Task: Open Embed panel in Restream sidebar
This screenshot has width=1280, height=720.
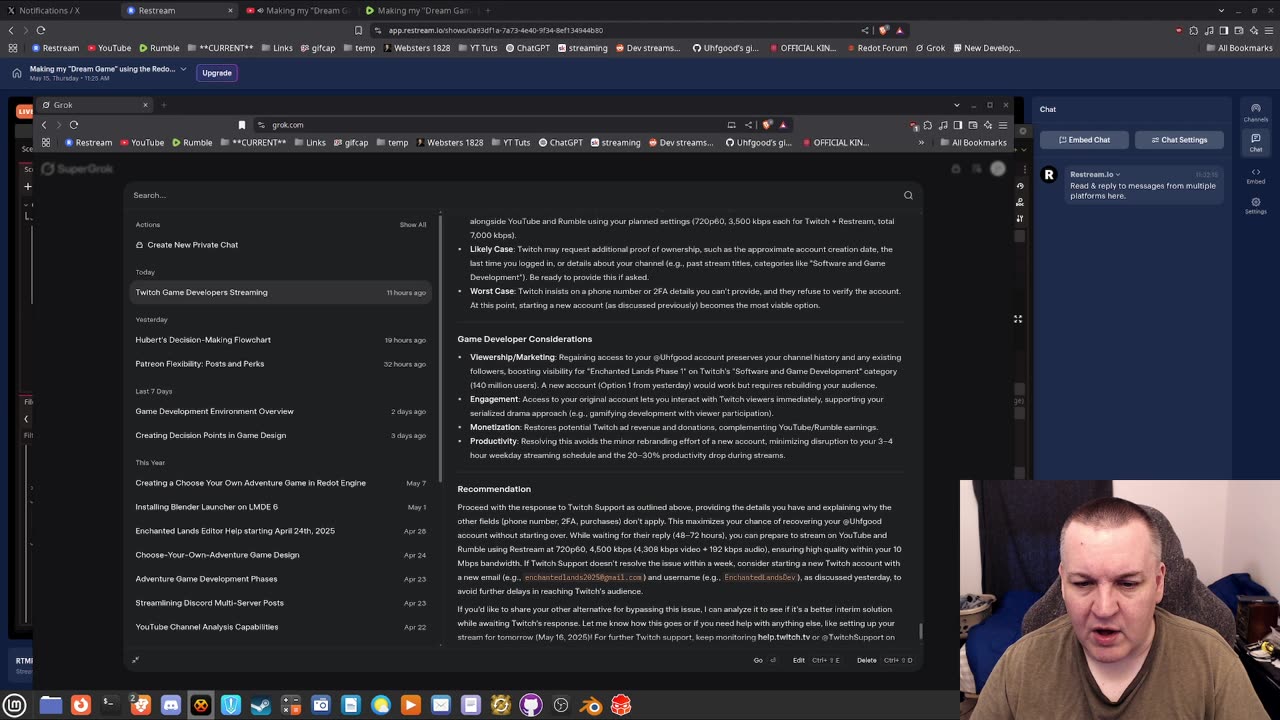Action: pos(1256,175)
